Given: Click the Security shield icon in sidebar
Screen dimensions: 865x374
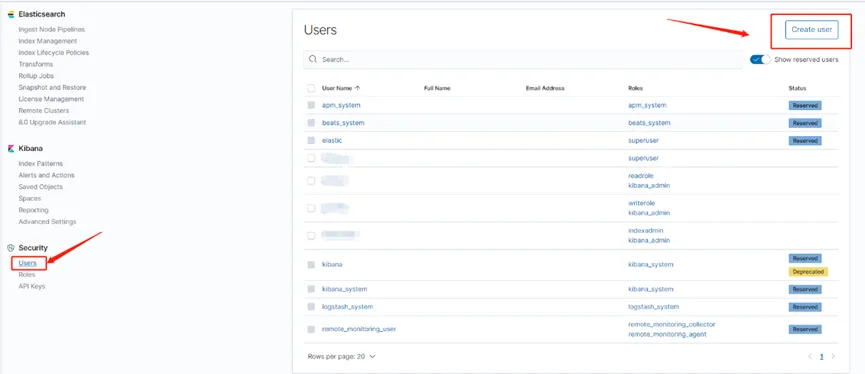Looking at the screenshot, I should tap(11, 248).
